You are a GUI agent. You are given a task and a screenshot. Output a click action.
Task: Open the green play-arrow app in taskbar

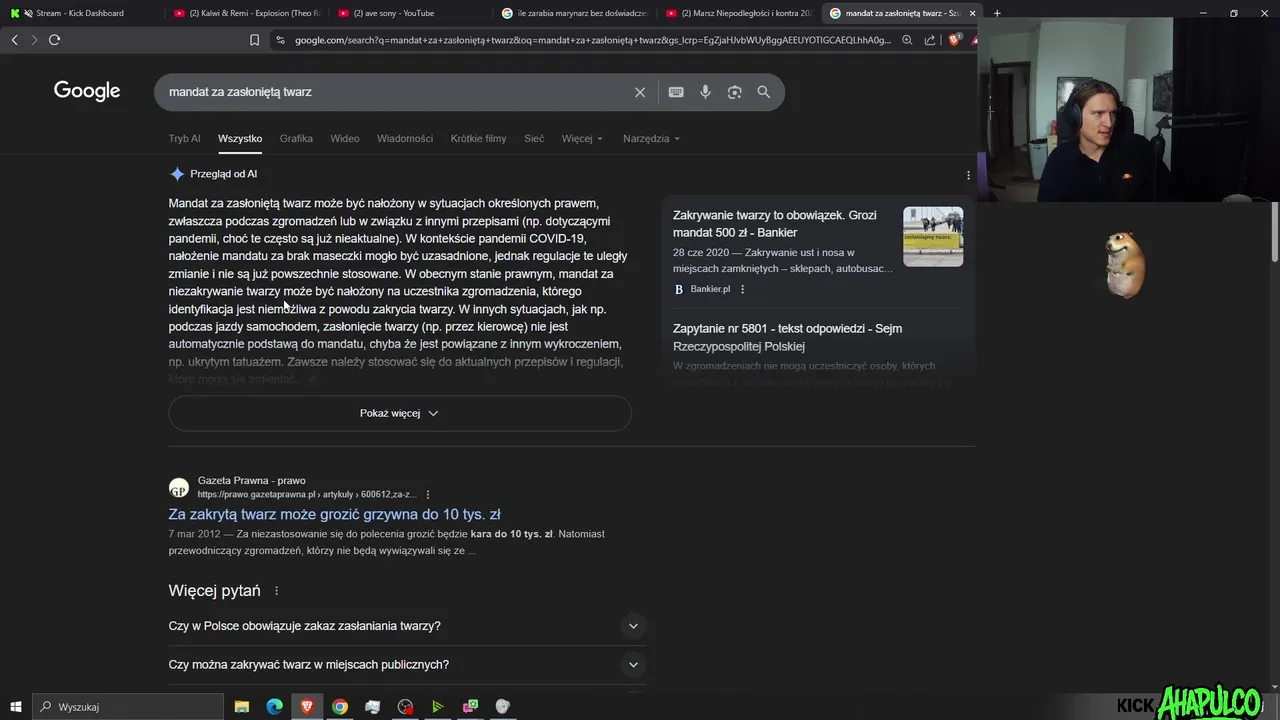(438, 707)
